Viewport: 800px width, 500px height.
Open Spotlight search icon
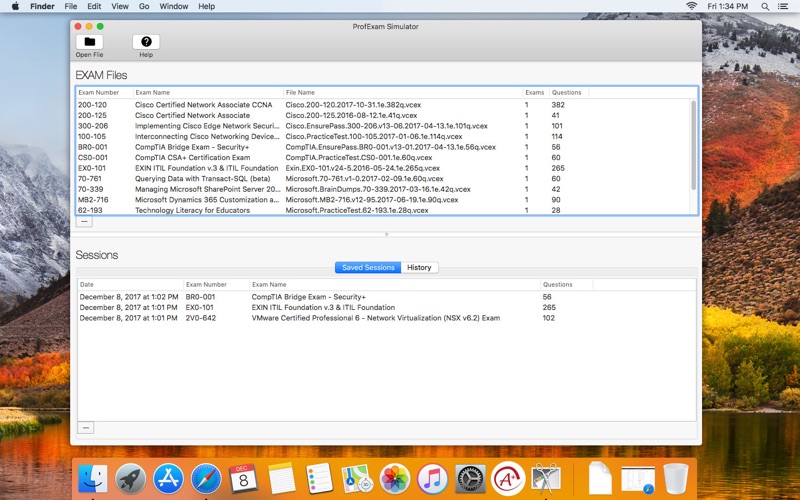765,6
